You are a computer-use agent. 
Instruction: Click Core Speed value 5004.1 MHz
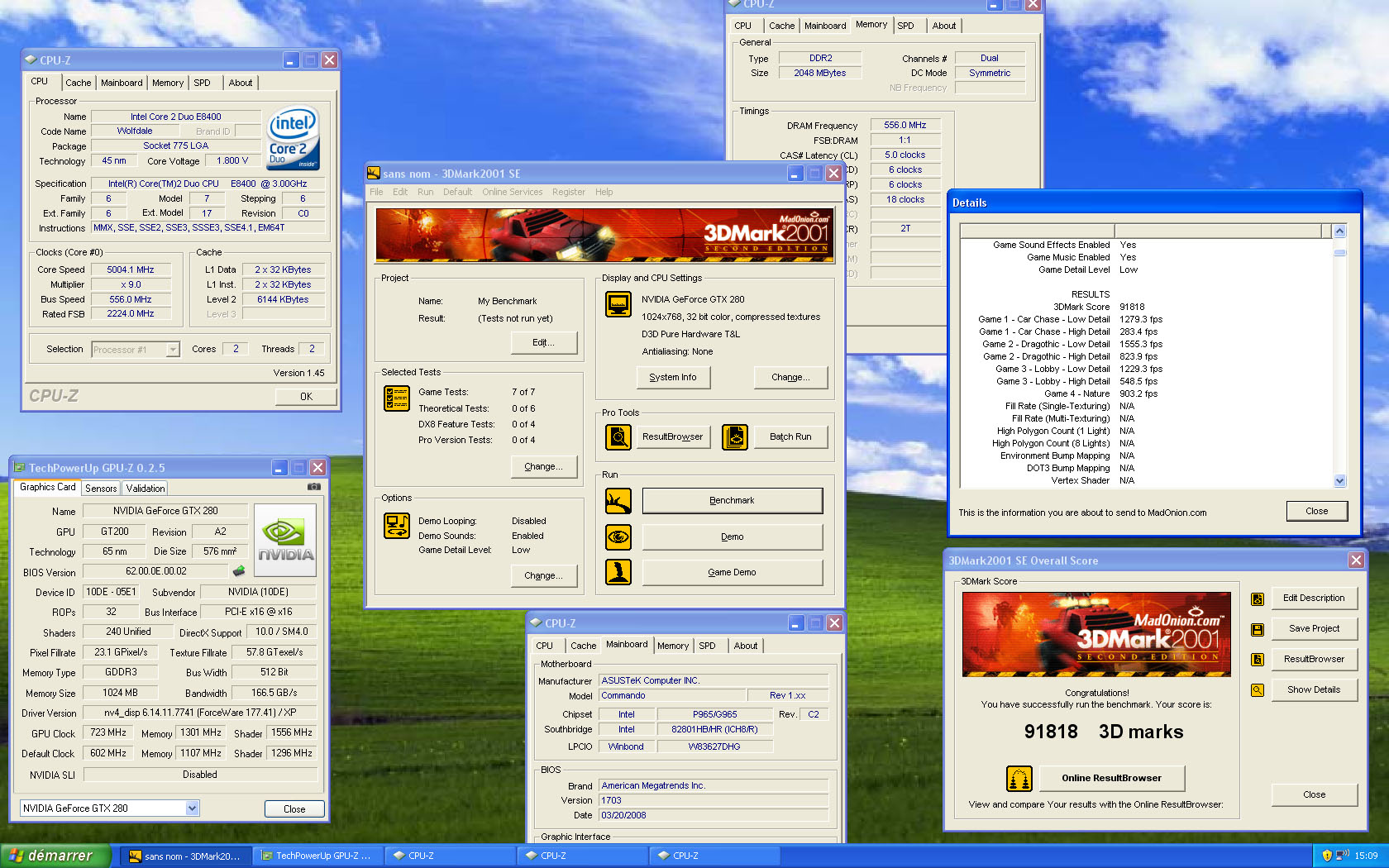[131, 270]
